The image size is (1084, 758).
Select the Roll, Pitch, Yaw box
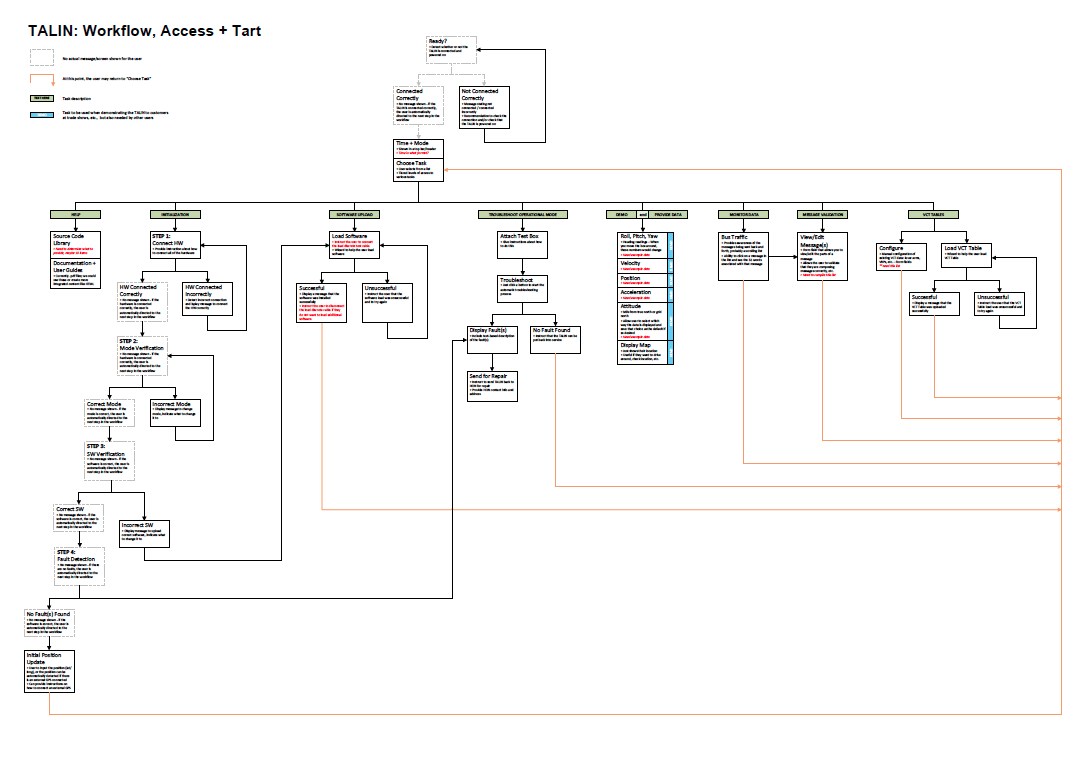pos(643,245)
